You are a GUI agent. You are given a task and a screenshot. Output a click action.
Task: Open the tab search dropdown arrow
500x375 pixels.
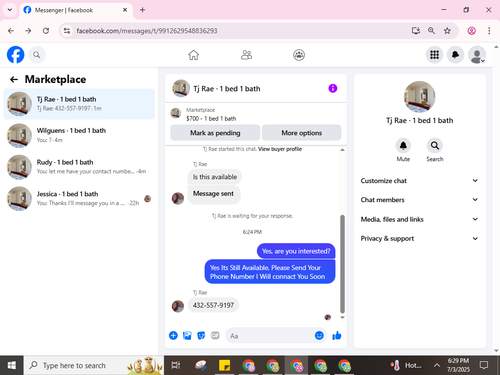pos(10,10)
